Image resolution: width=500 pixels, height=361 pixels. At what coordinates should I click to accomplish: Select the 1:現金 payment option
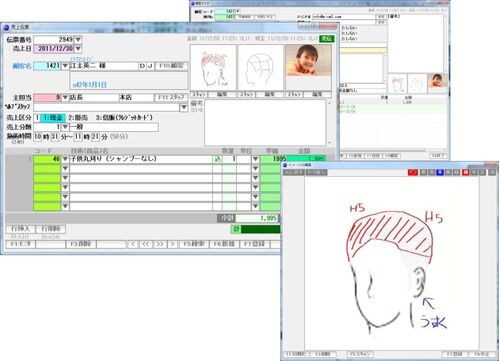[x=54, y=117]
